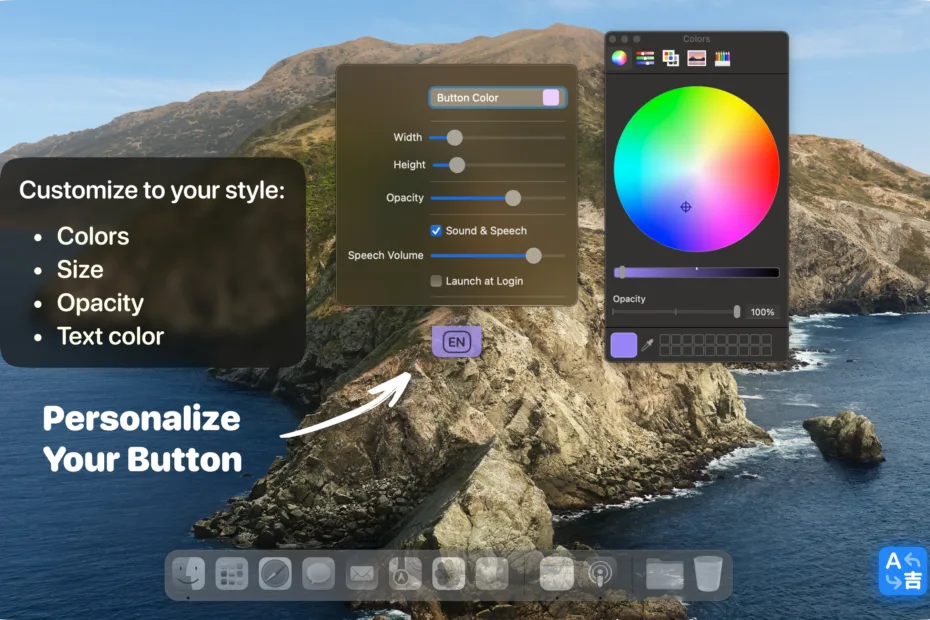The height and width of the screenshot is (620, 930).
Task: Click the Colors window title
Action: [x=696, y=39]
